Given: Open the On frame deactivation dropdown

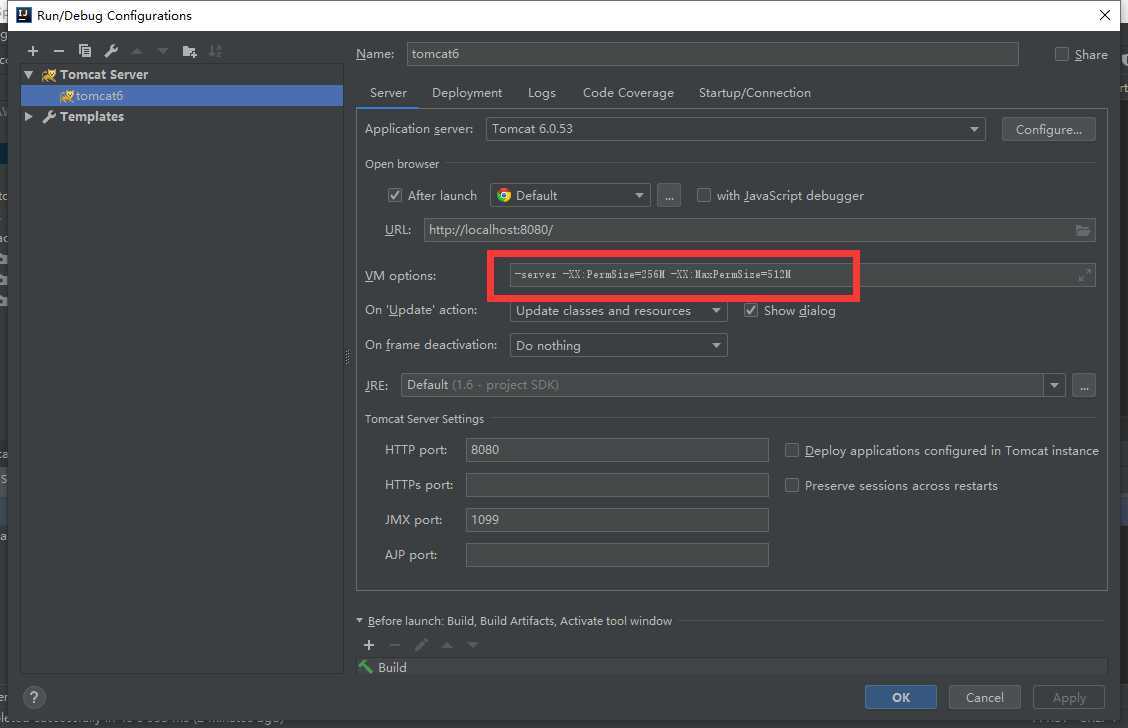Looking at the screenshot, I should pos(618,345).
